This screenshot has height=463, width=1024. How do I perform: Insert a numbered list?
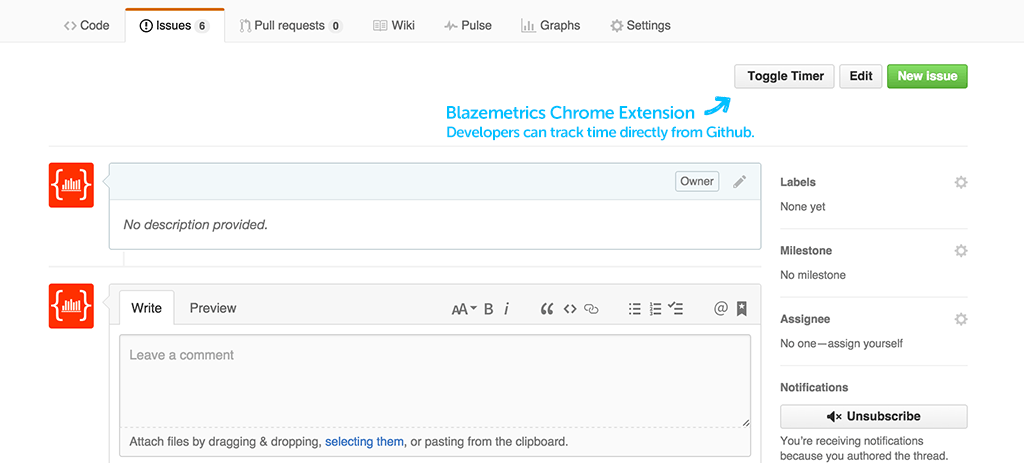click(x=656, y=309)
